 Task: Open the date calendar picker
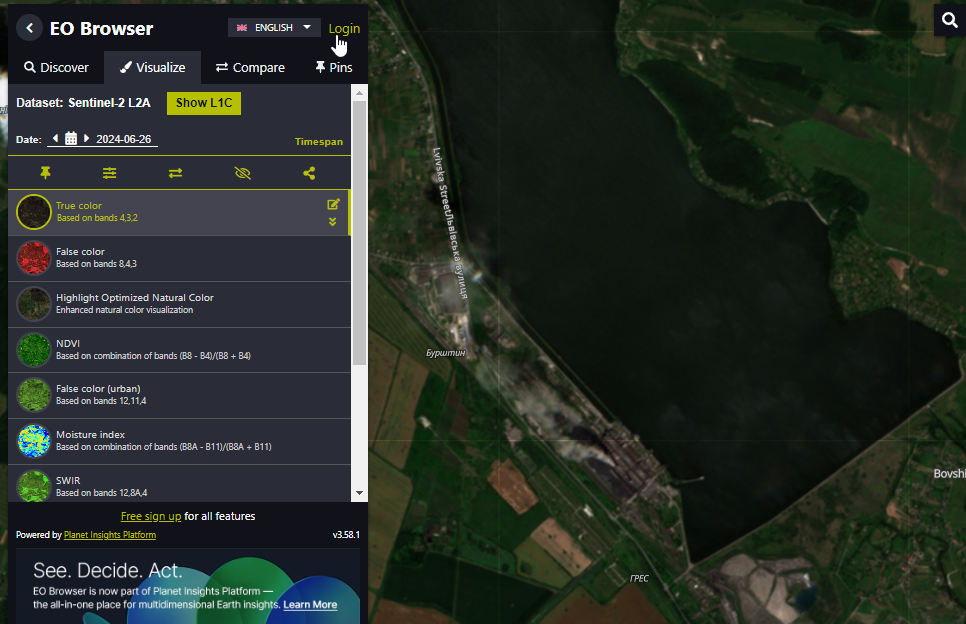point(71,139)
